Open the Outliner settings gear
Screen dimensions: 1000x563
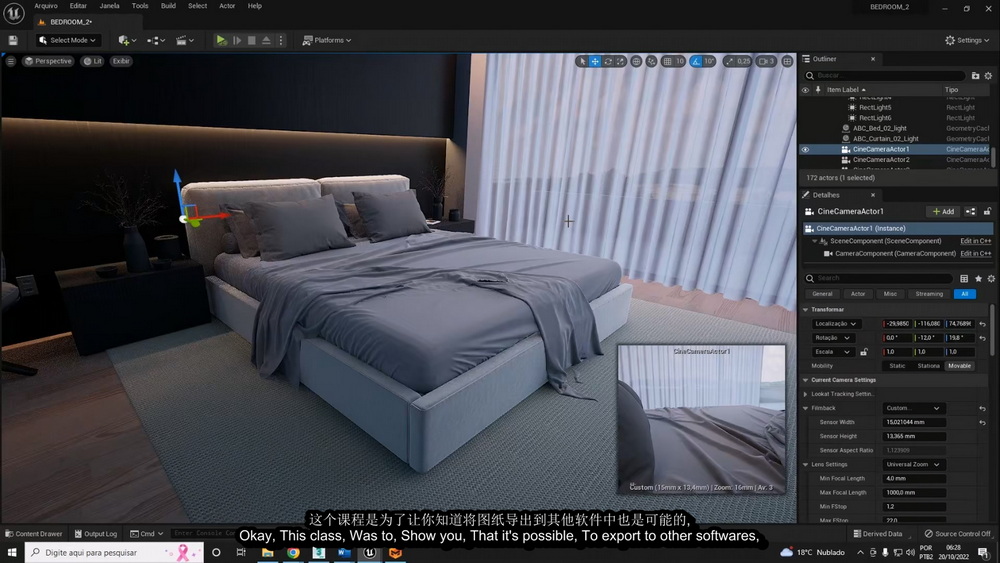tap(989, 75)
